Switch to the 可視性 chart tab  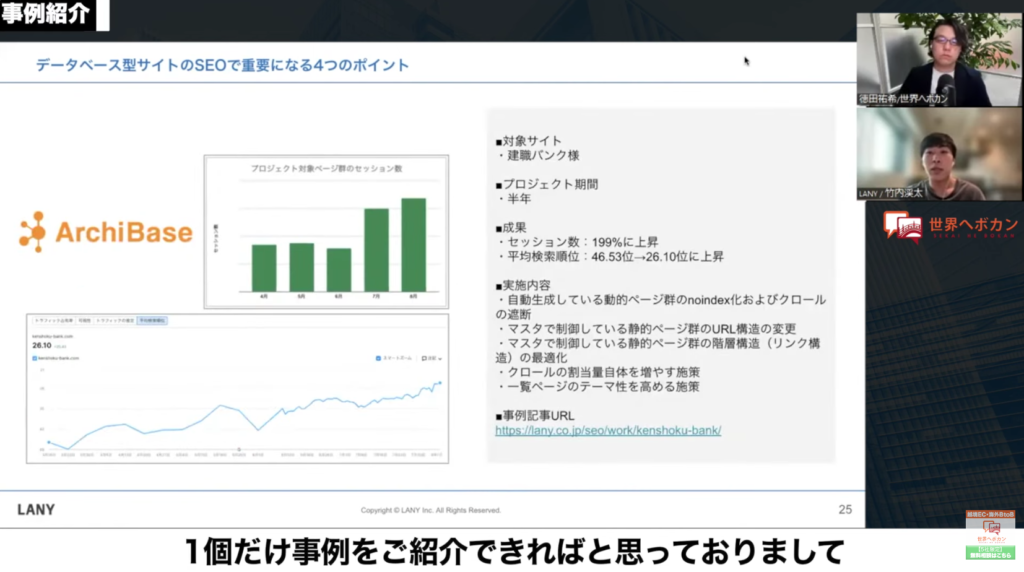click(85, 321)
